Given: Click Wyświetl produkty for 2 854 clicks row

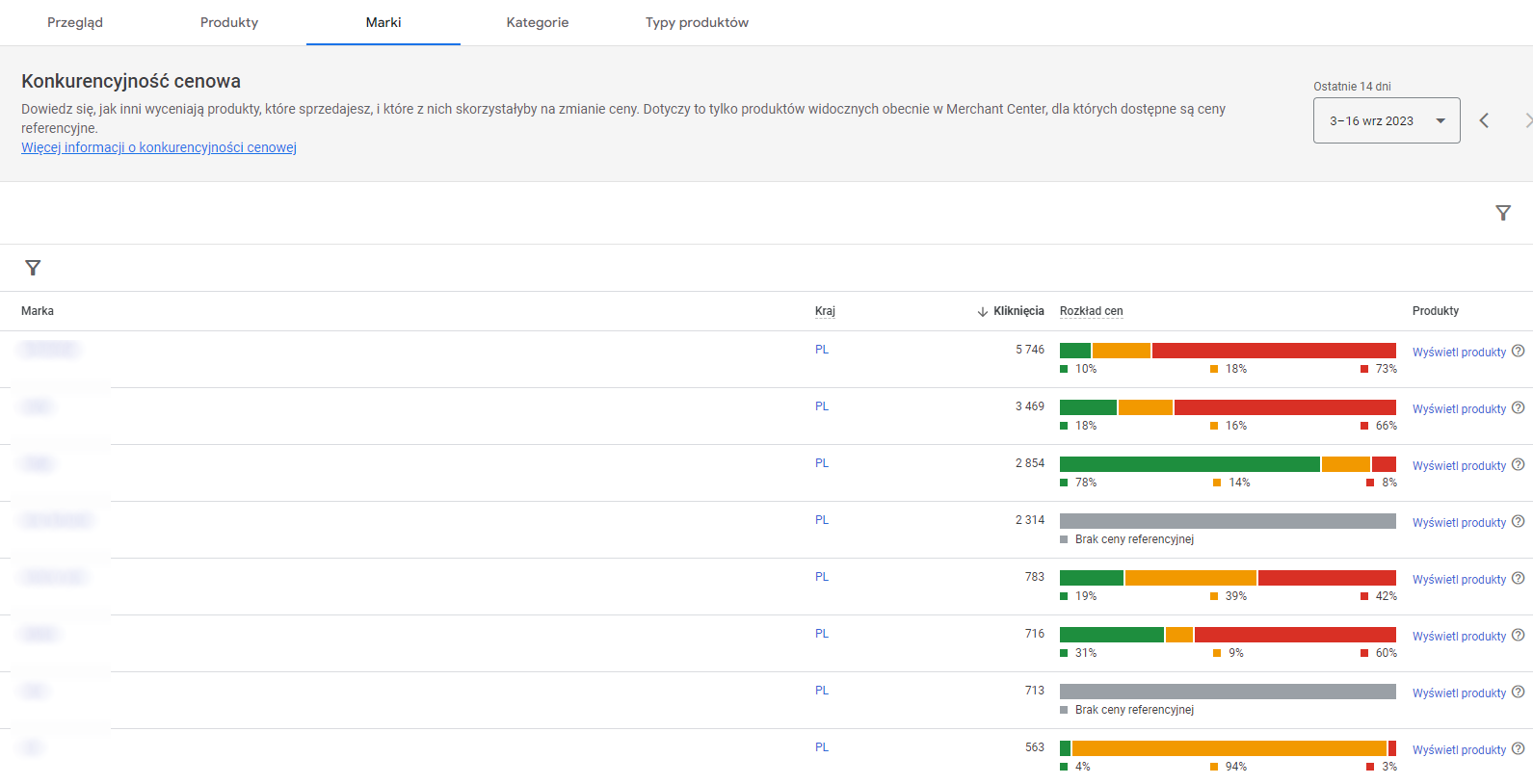Looking at the screenshot, I should tap(1459, 466).
